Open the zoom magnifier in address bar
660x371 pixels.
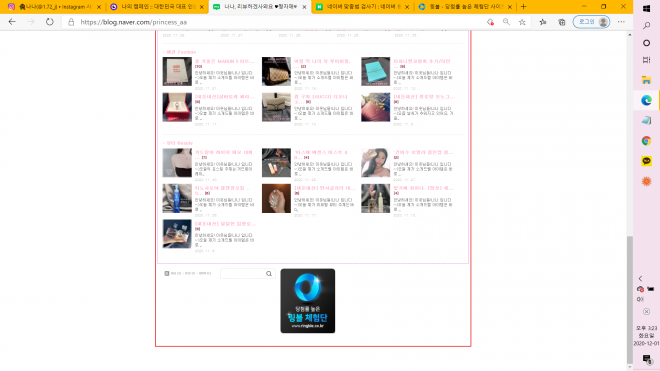pos(506,22)
